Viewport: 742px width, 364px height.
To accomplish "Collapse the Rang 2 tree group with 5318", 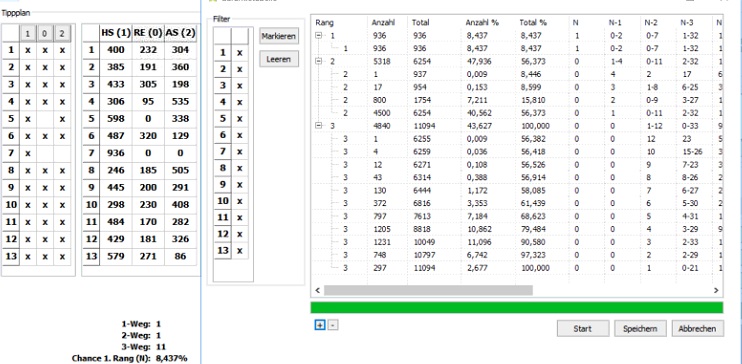I will coord(318,62).
